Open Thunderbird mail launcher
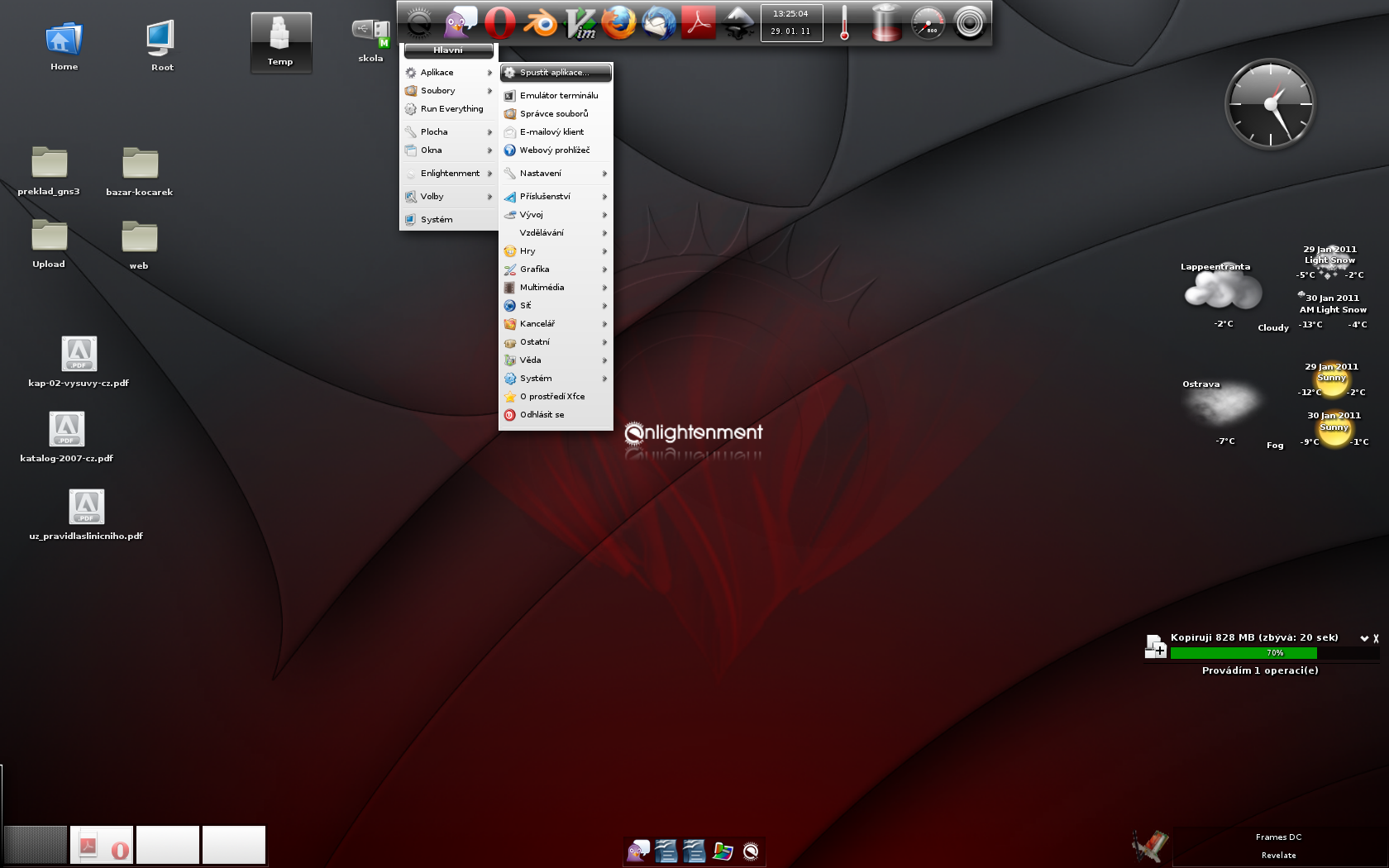1389x868 pixels. (659, 22)
